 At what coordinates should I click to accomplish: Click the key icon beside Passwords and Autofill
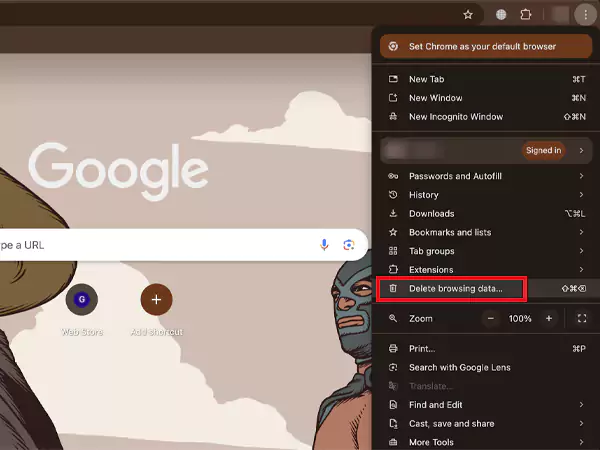point(393,176)
